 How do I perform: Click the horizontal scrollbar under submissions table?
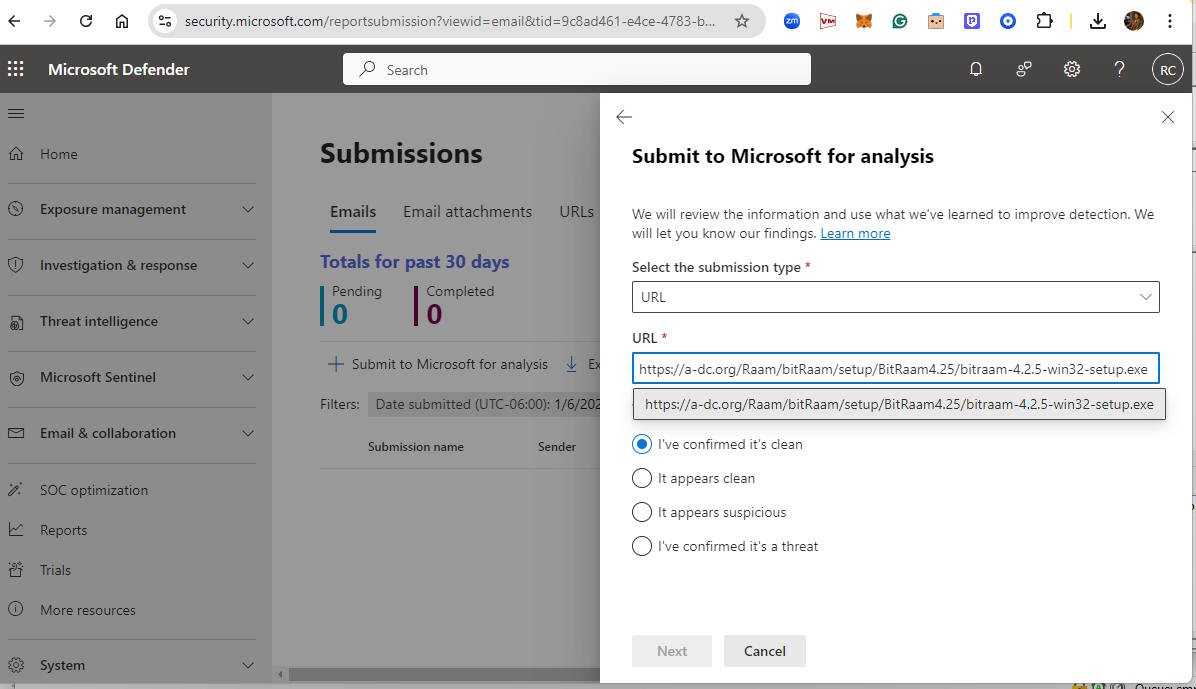443,675
